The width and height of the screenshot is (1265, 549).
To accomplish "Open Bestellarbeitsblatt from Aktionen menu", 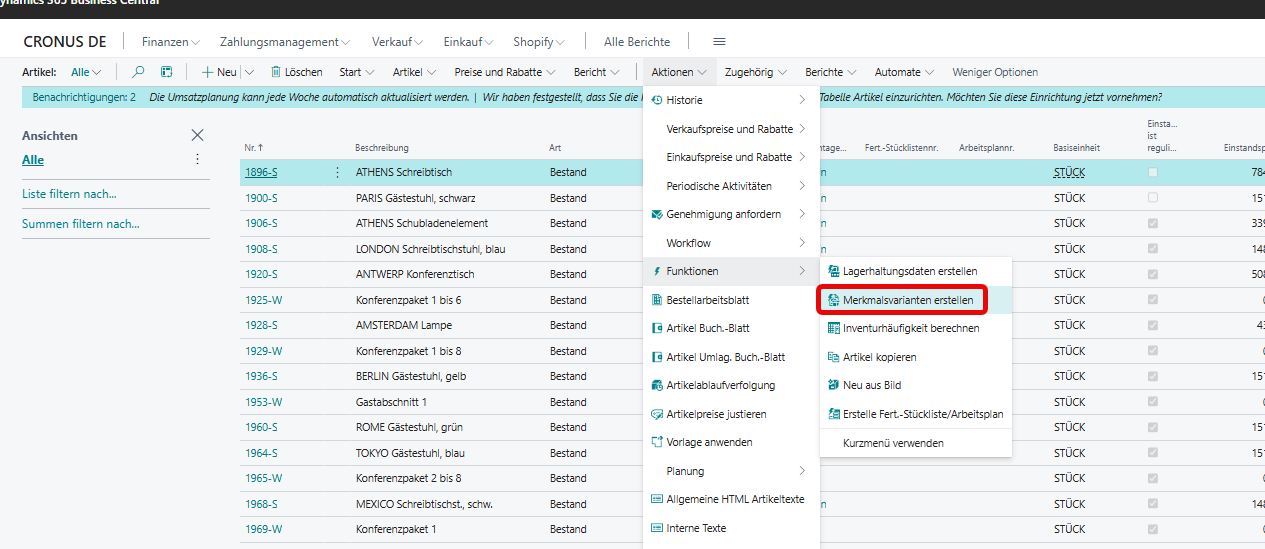I will [x=707, y=300].
